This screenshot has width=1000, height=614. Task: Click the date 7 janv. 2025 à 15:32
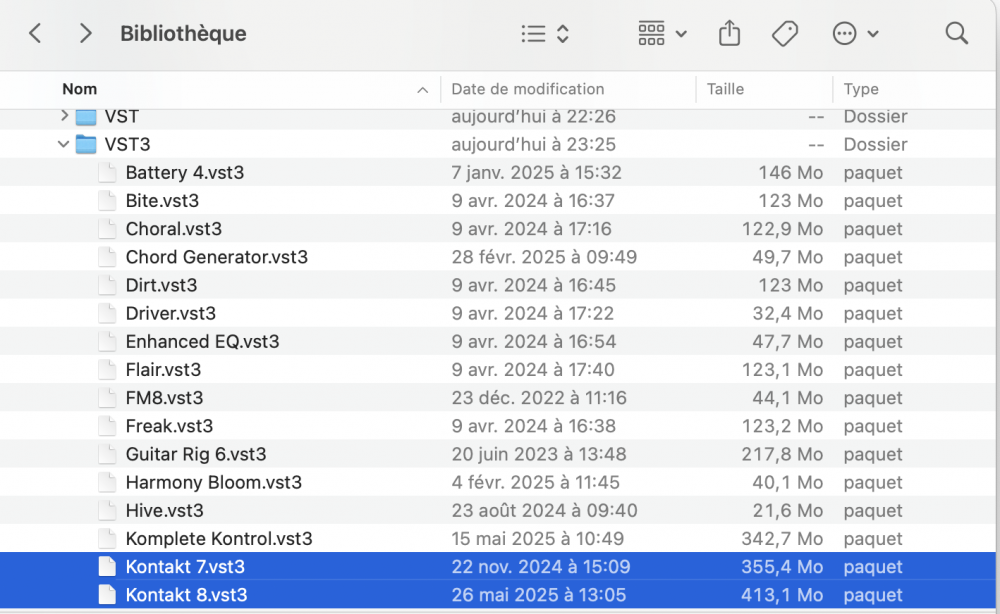coord(536,173)
